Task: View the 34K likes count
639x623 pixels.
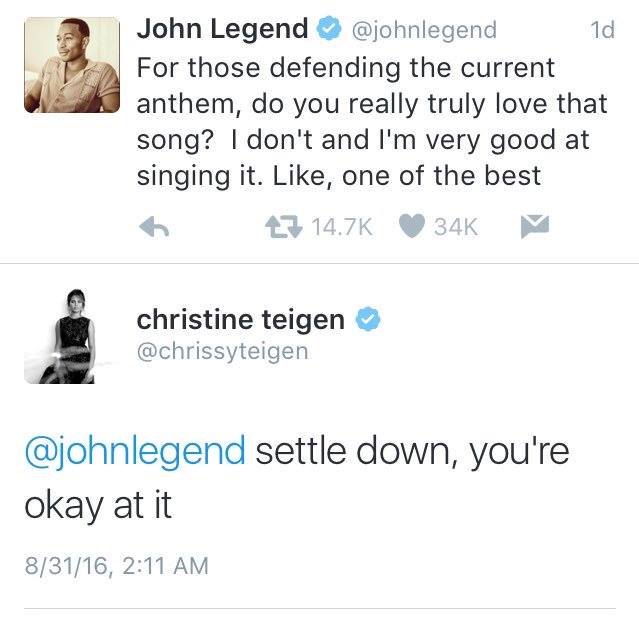Action: (x=456, y=228)
